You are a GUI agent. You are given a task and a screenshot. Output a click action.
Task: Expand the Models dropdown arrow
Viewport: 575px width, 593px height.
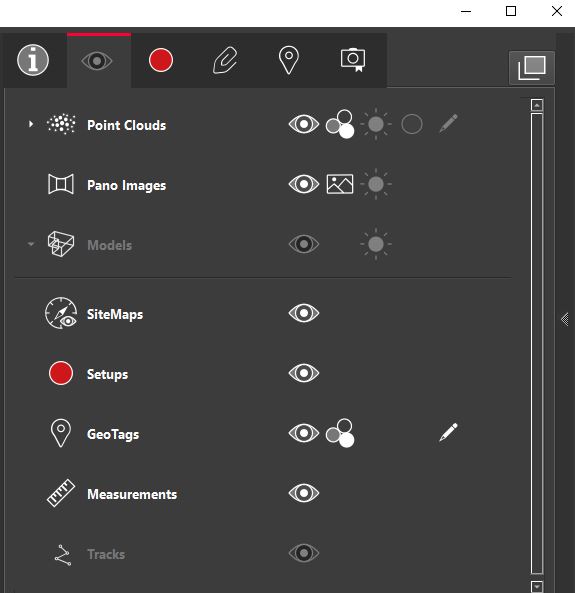(31, 244)
